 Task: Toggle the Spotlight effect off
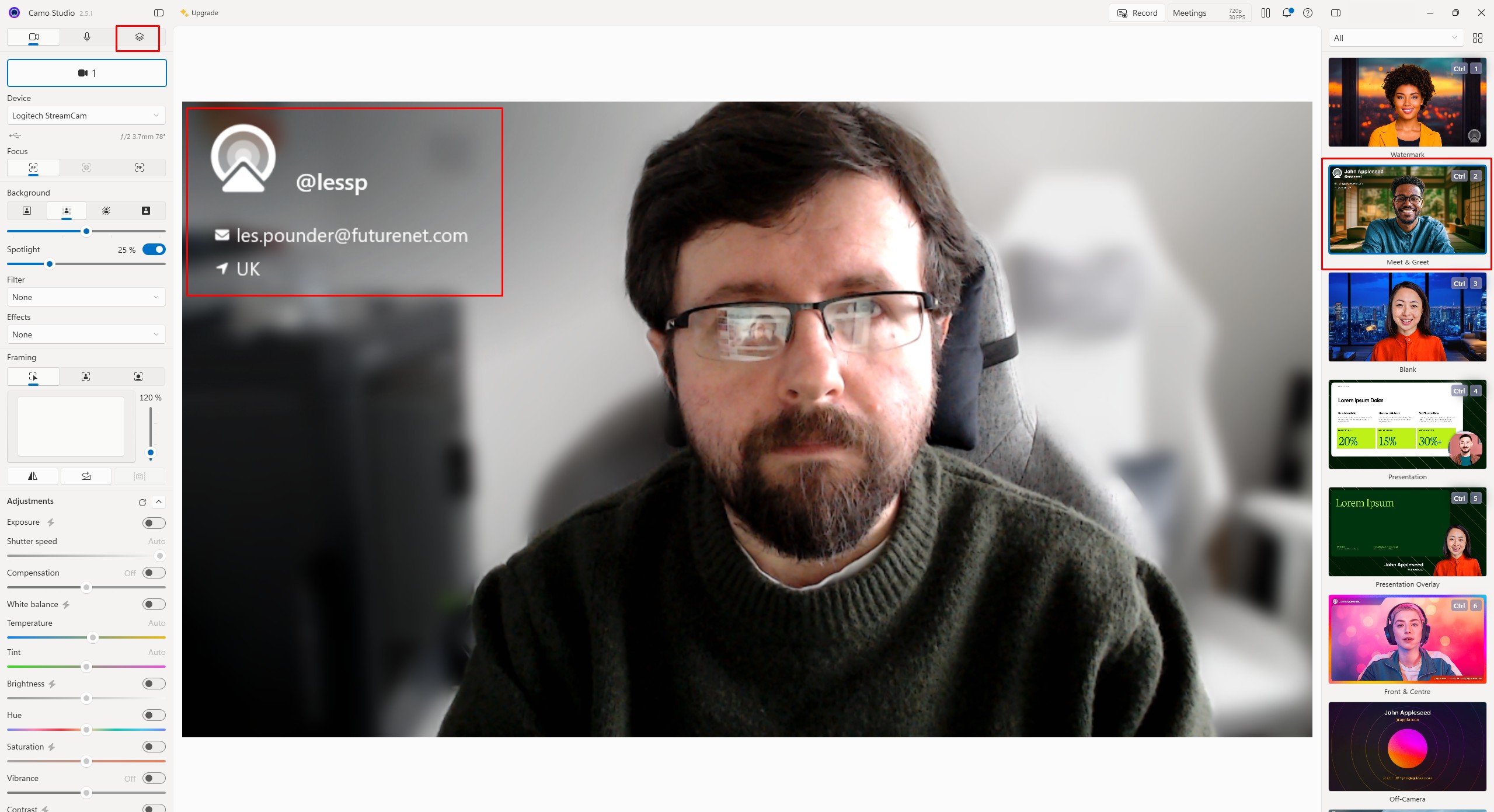tap(154, 249)
